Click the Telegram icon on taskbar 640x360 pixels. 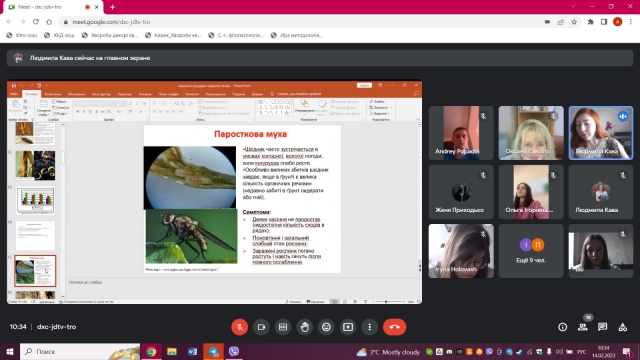[213, 351]
